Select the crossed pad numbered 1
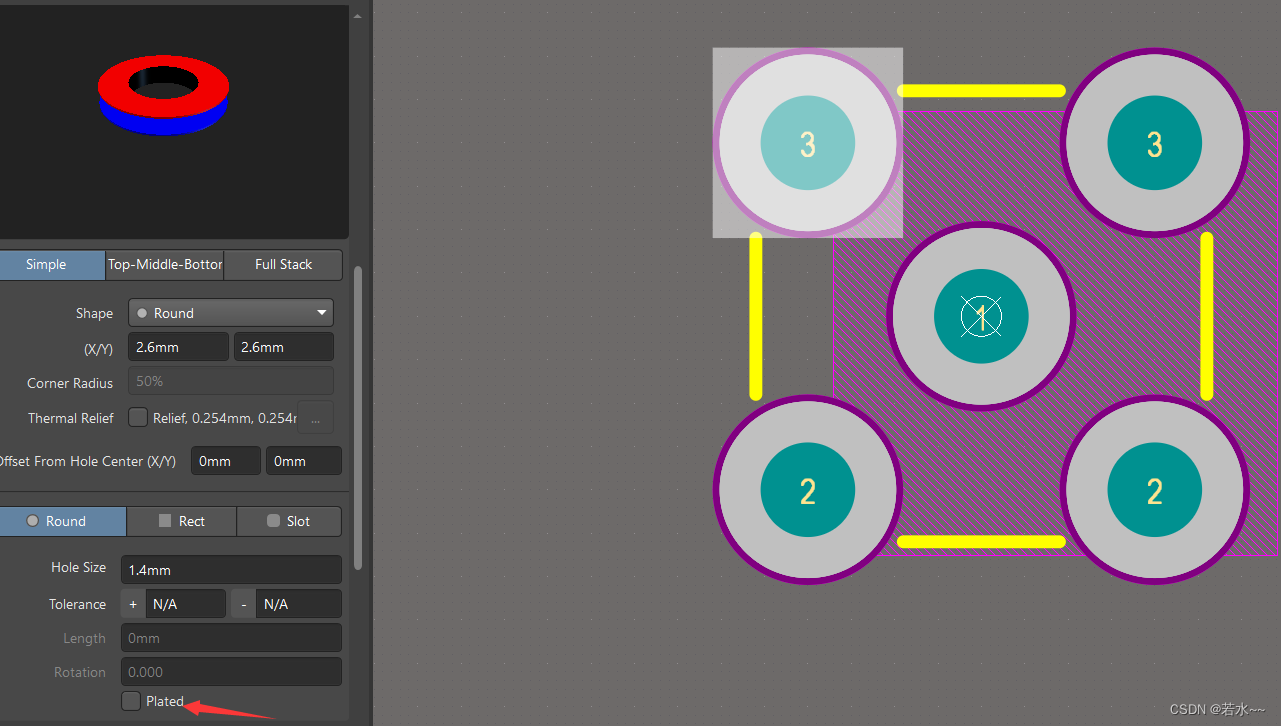Image resolution: width=1281 pixels, height=726 pixels. pyautogui.click(x=981, y=316)
